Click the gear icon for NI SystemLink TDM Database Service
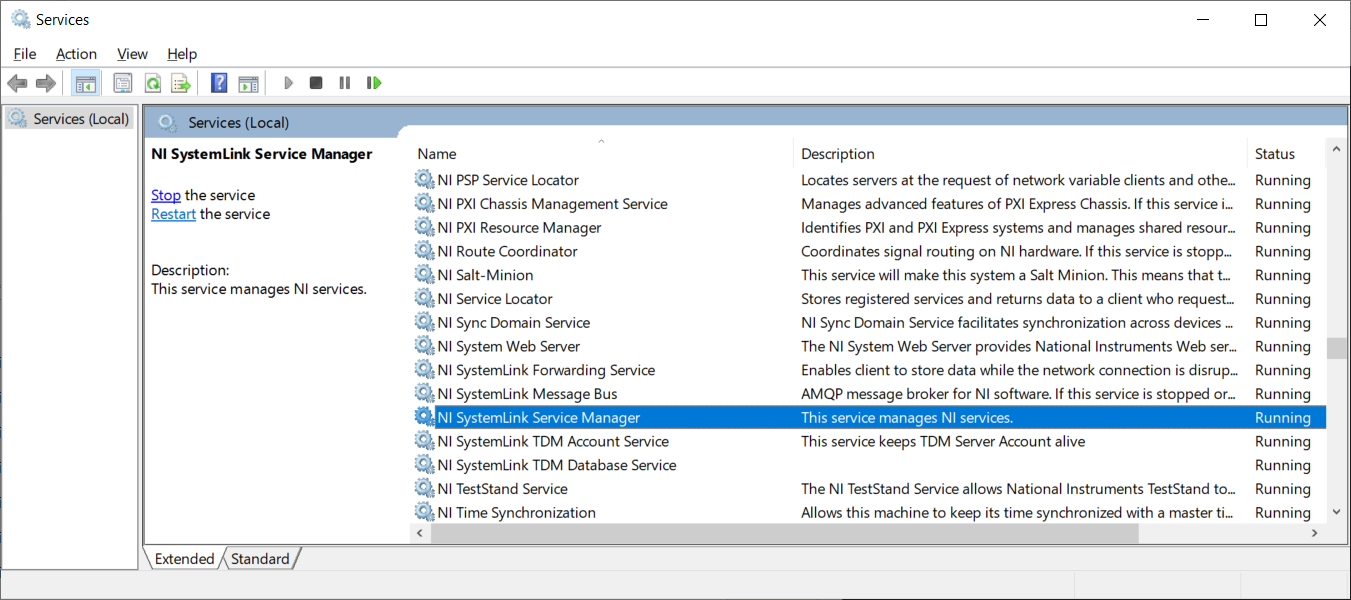Viewport: 1351px width, 600px height. [424, 465]
